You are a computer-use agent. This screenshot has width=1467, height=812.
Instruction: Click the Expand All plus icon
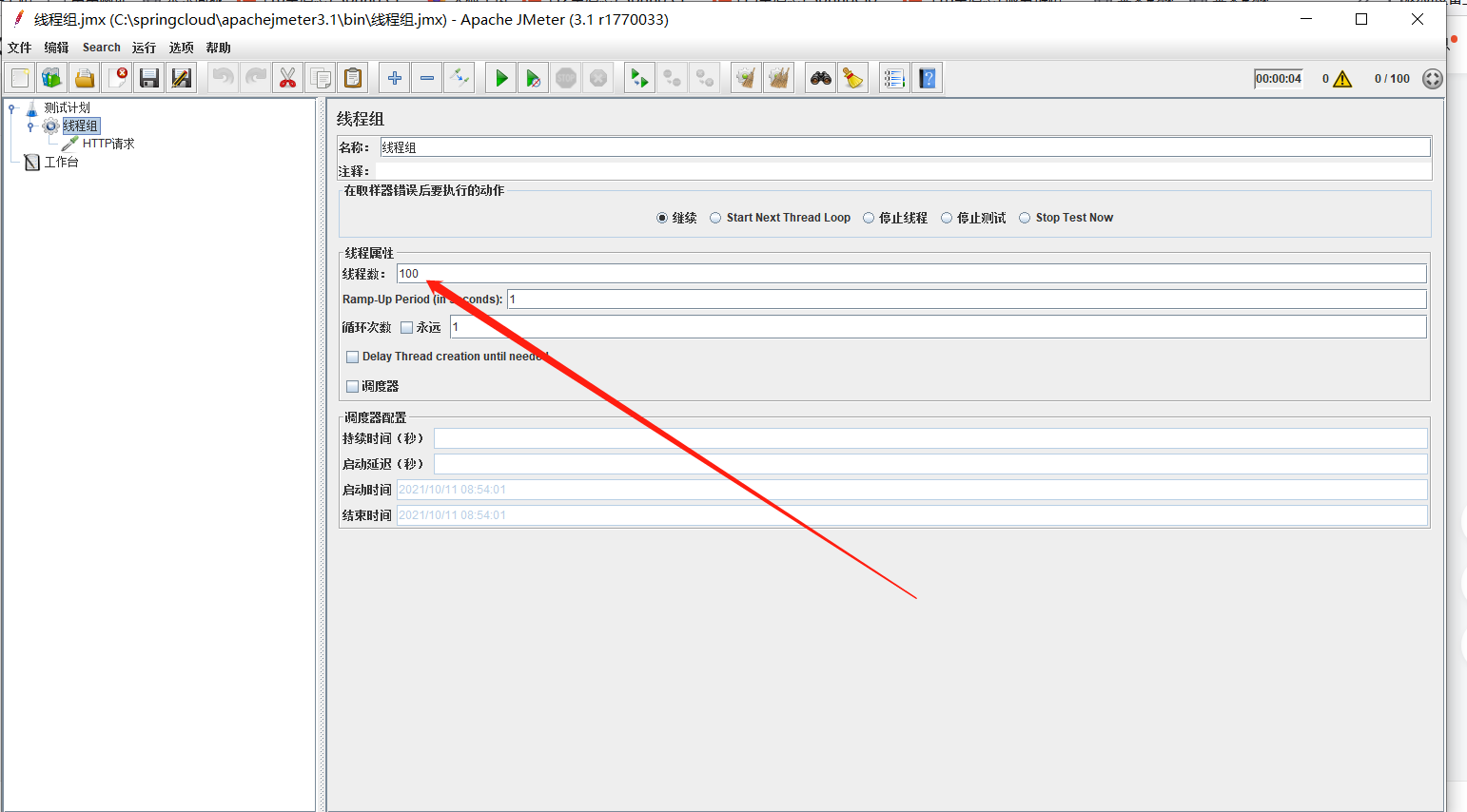click(395, 78)
